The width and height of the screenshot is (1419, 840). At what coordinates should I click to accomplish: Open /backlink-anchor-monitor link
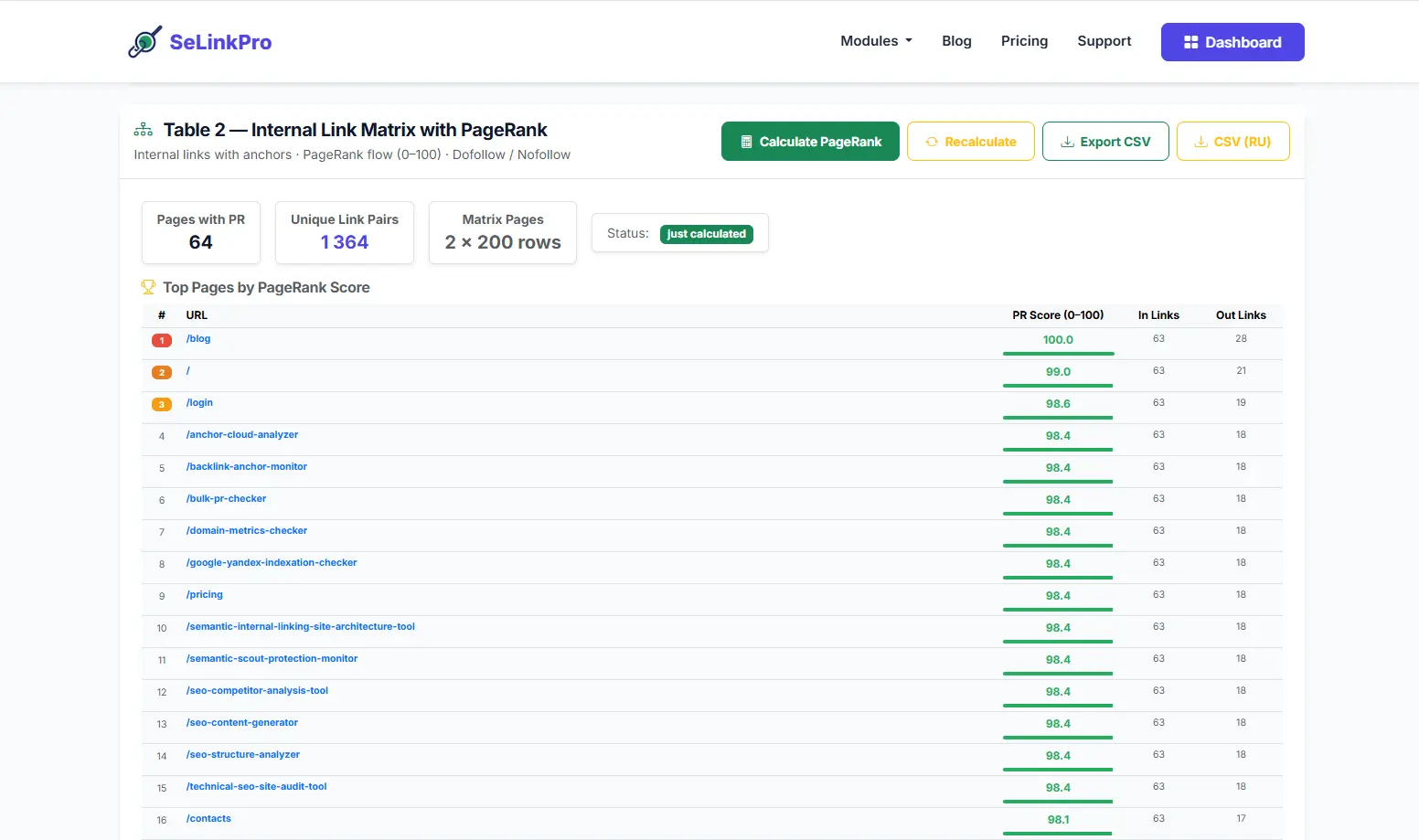tap(247, 466)
